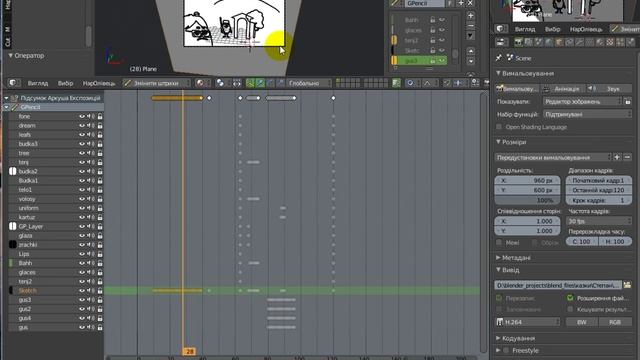
Task: Enable the Freestyle panel checkbox
Action: [506, 350]
